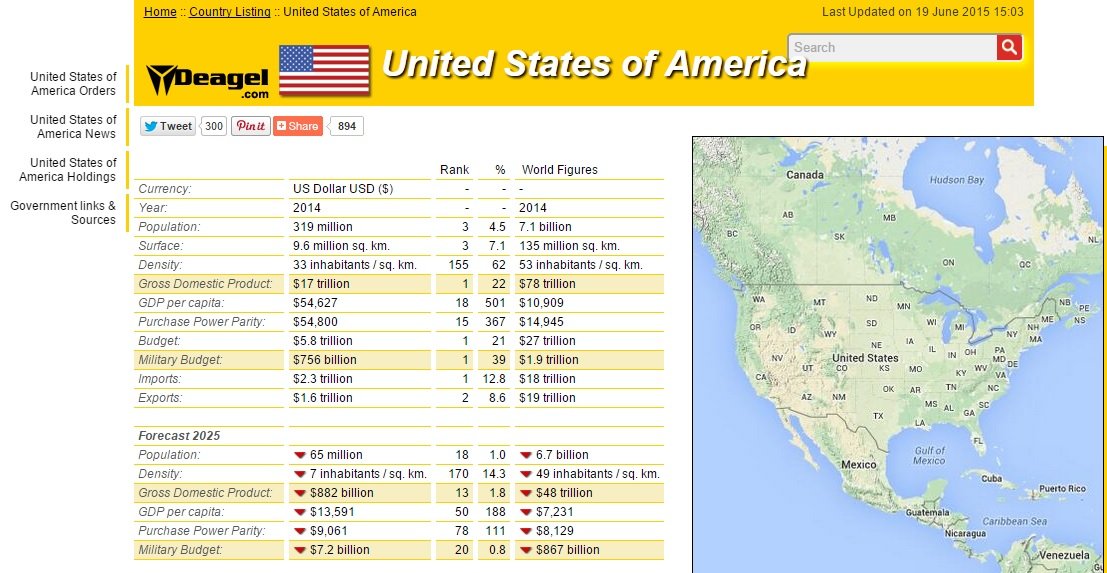Click the Deagel.com logo
1107x573 pixels.
pos(208,81)
